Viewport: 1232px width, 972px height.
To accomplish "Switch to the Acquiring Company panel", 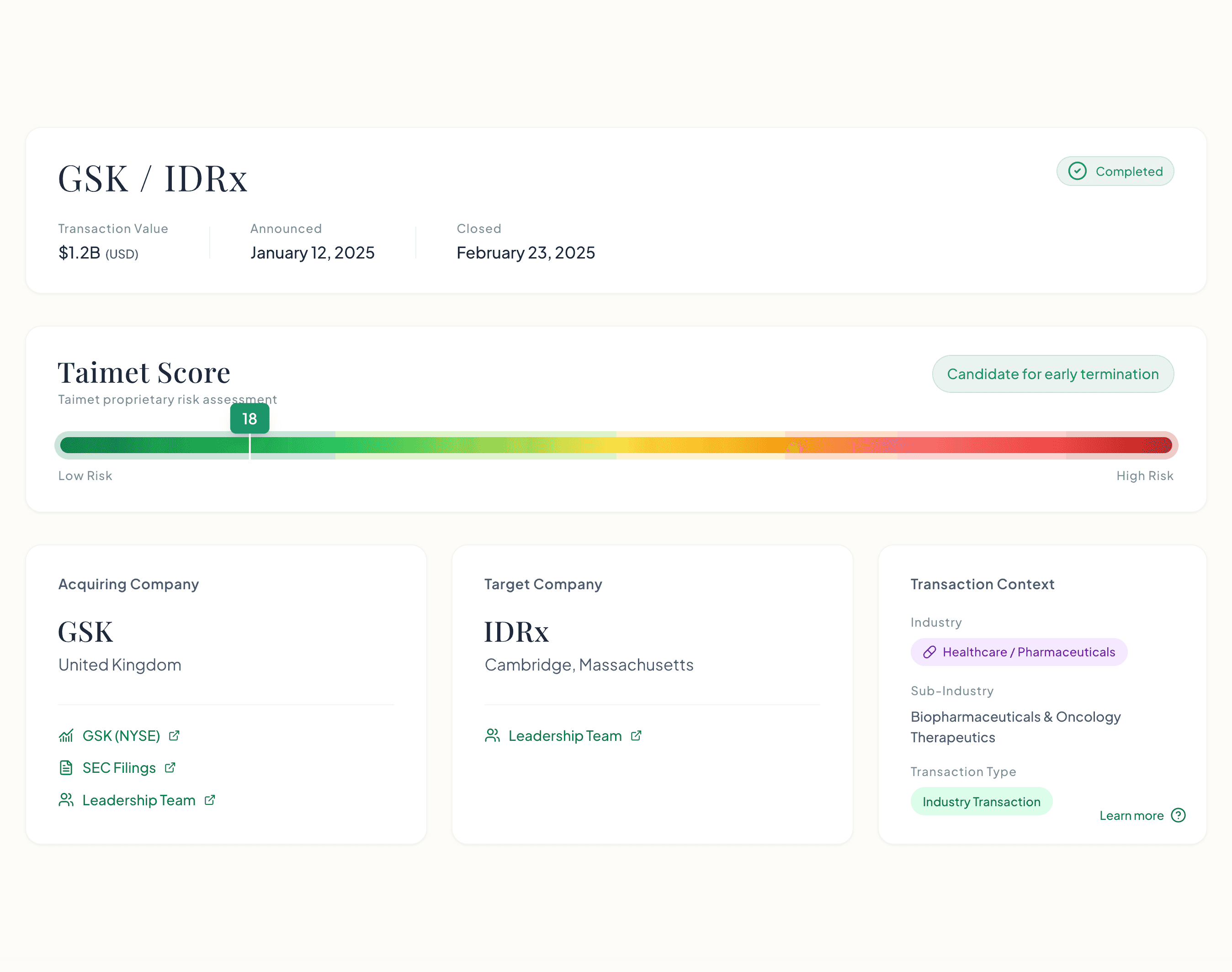I will (128, 584).
